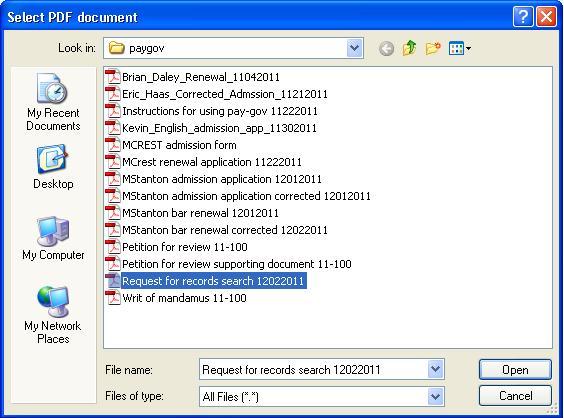Click PDF icon of MStanton bar renewal 12012011
Image resolution: width=564 pixels, height=418 pixels.
(x=113, y=213)
